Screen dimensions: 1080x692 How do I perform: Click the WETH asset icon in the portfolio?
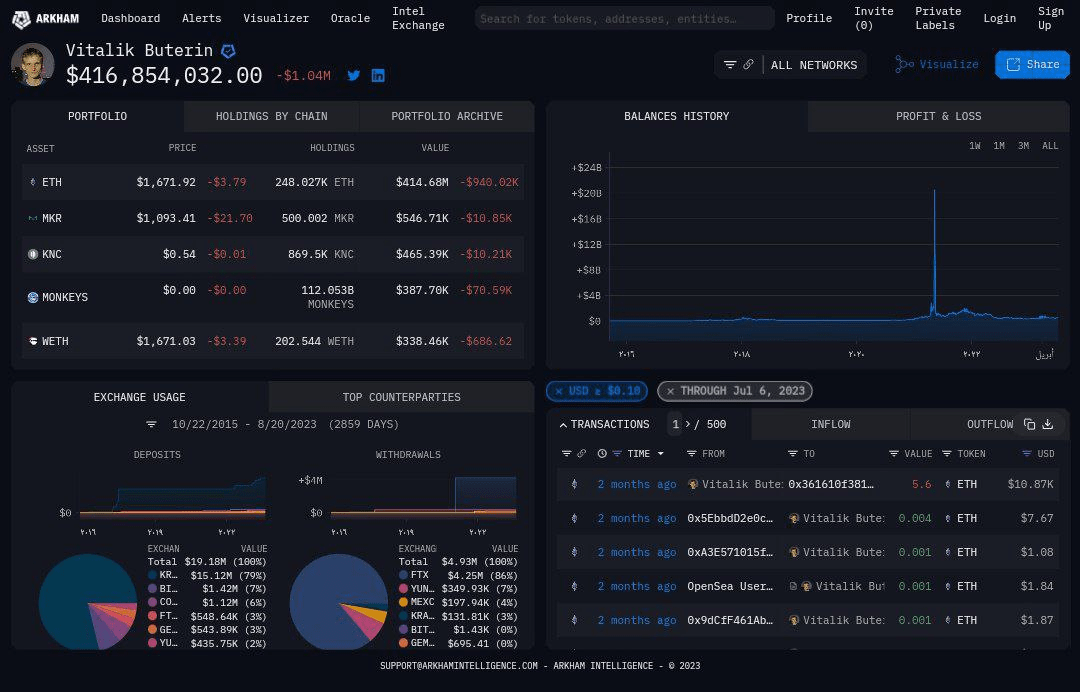(x=32, y=342)
